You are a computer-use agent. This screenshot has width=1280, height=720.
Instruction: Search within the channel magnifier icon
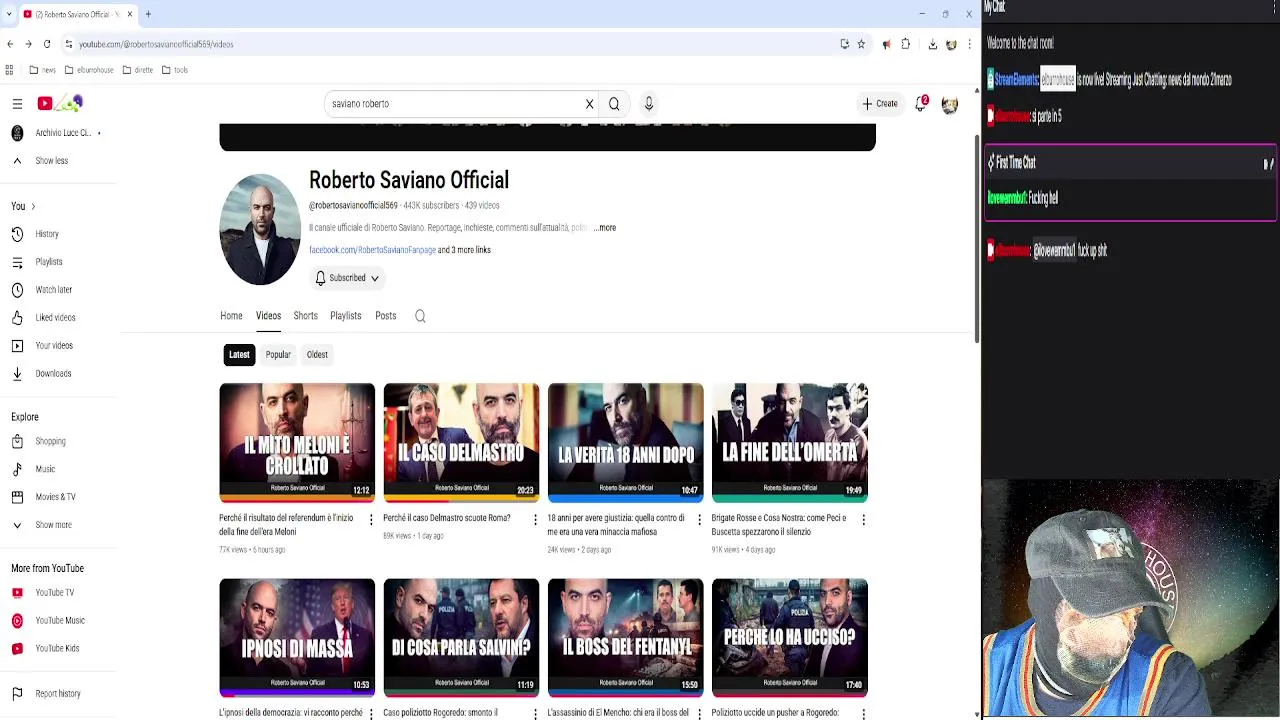click(420, 316)
